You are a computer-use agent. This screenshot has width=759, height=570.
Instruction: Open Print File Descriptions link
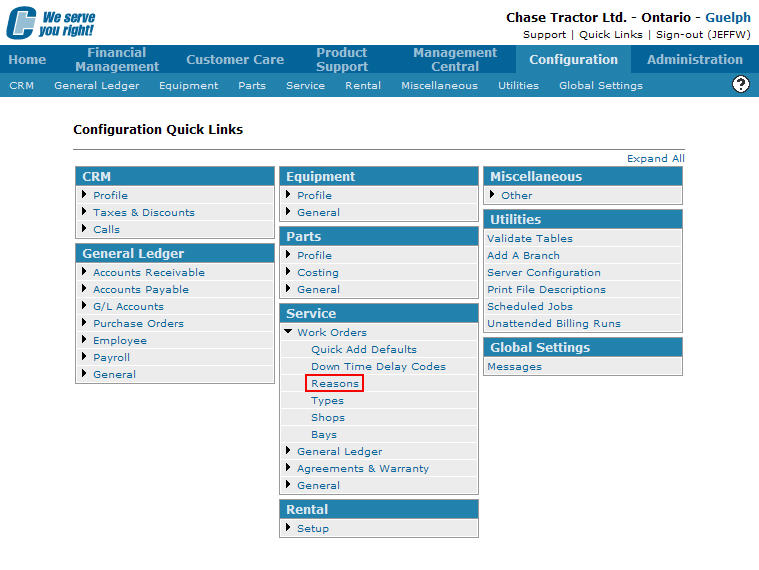click(x=546, y=289)
